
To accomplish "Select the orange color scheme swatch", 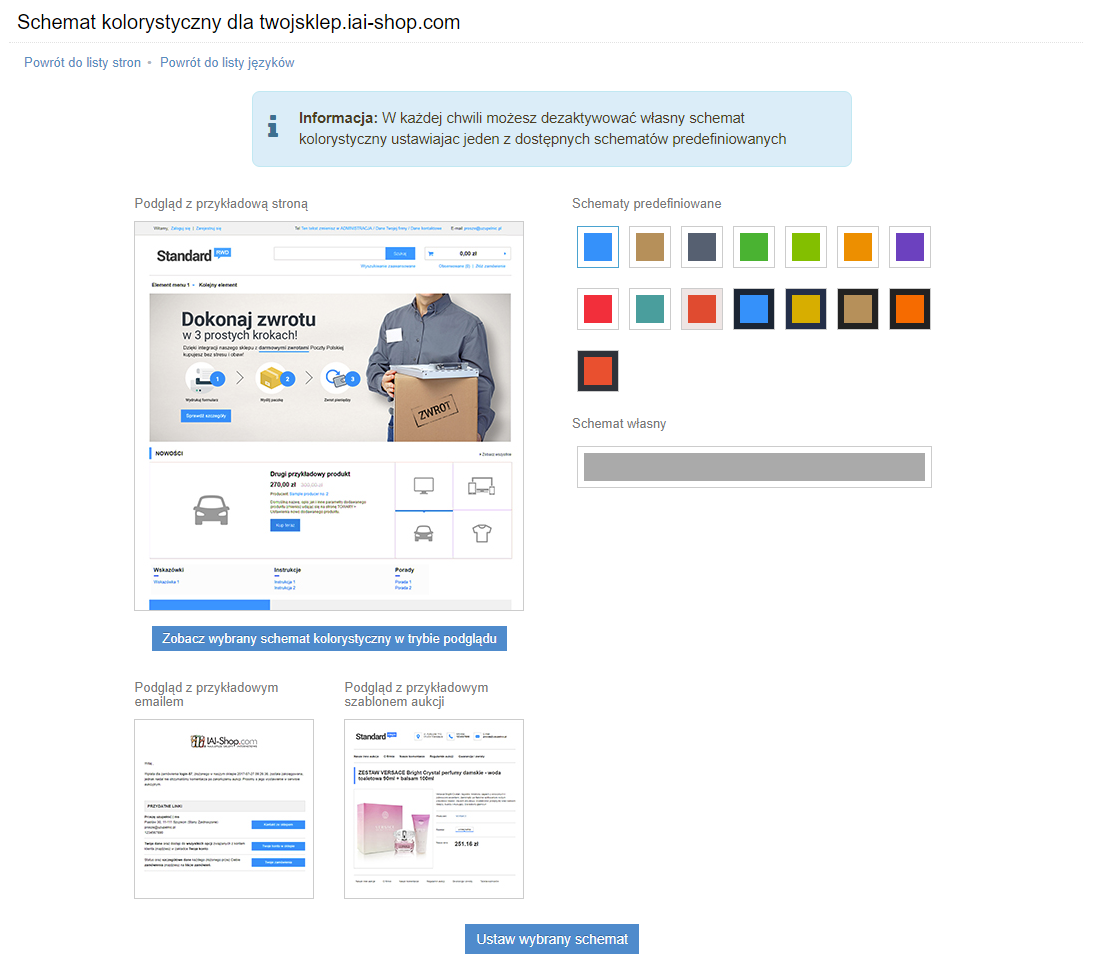I will [x=858, y=247].
